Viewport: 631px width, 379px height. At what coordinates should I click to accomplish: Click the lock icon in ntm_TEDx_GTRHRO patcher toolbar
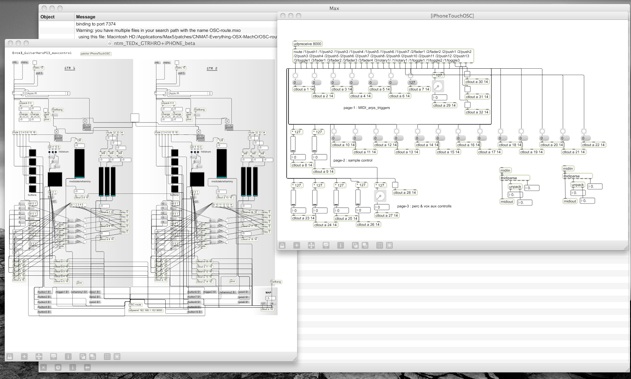[x=10, y=356]
